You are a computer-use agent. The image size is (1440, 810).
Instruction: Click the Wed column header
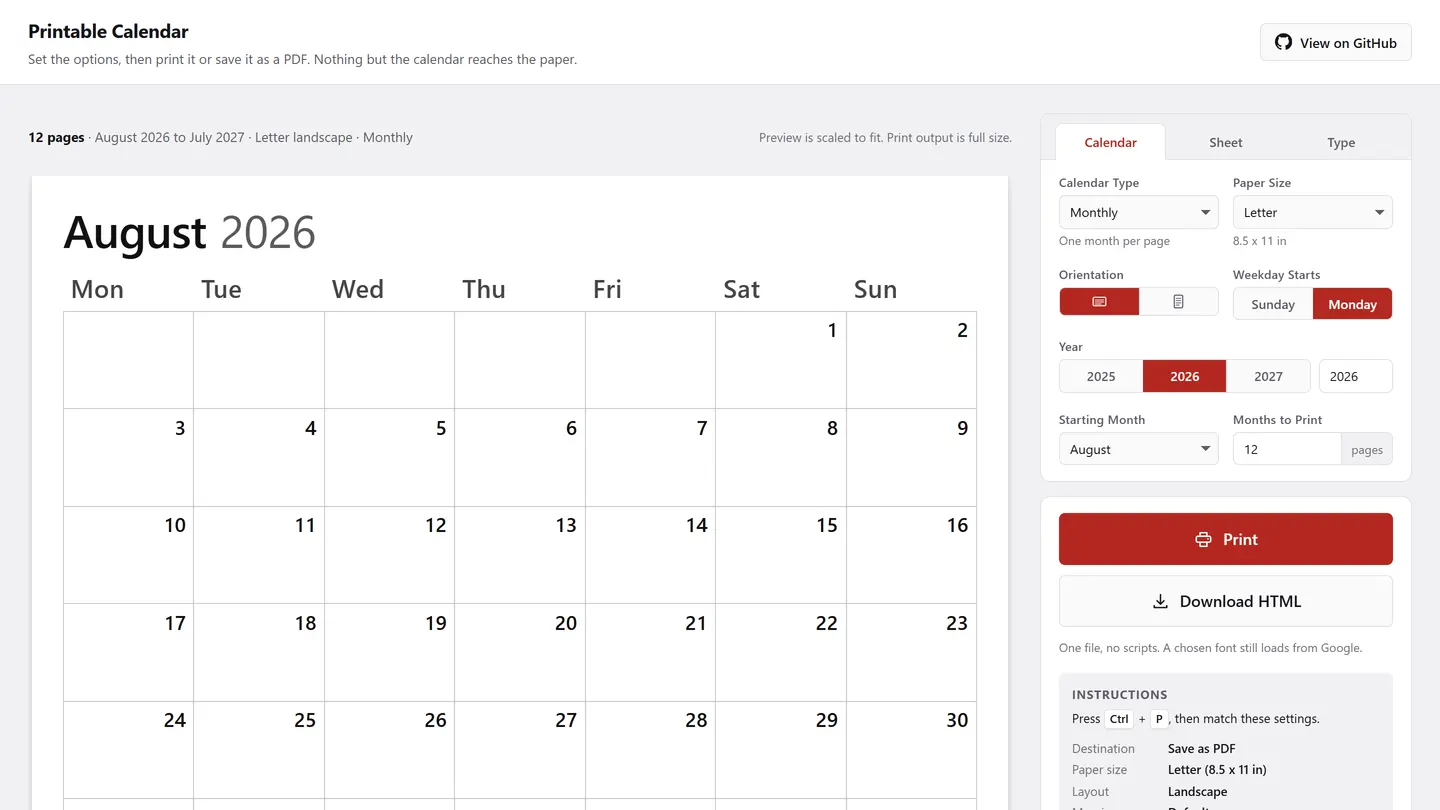coord(358,289)
